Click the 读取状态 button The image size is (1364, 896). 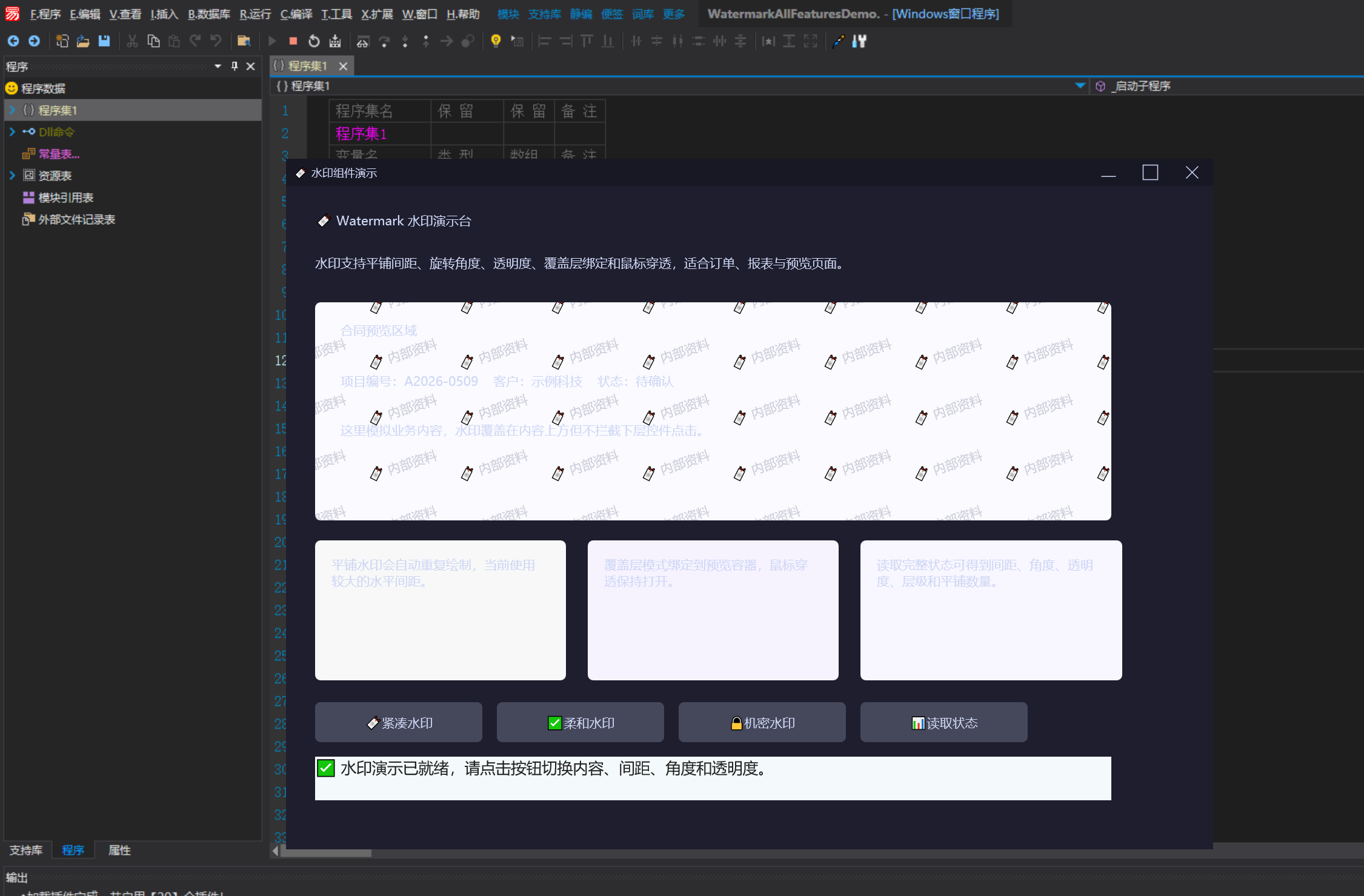click(x=944, y=722)
